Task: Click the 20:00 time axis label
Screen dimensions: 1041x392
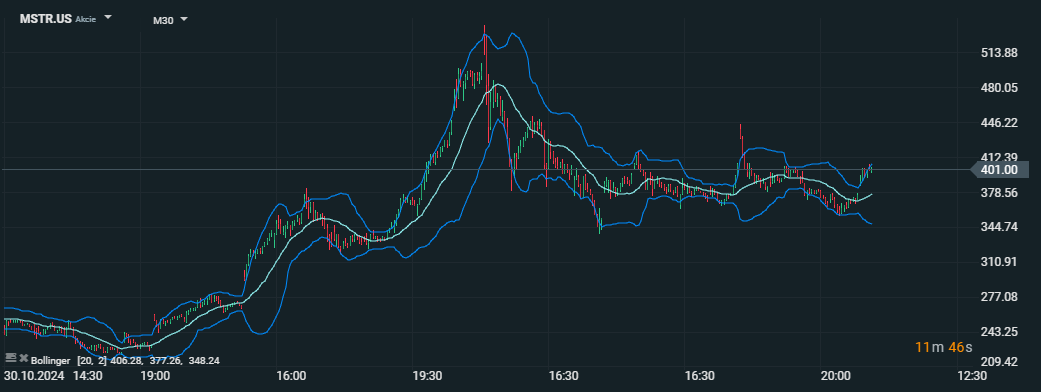Action: coord(835,375)
